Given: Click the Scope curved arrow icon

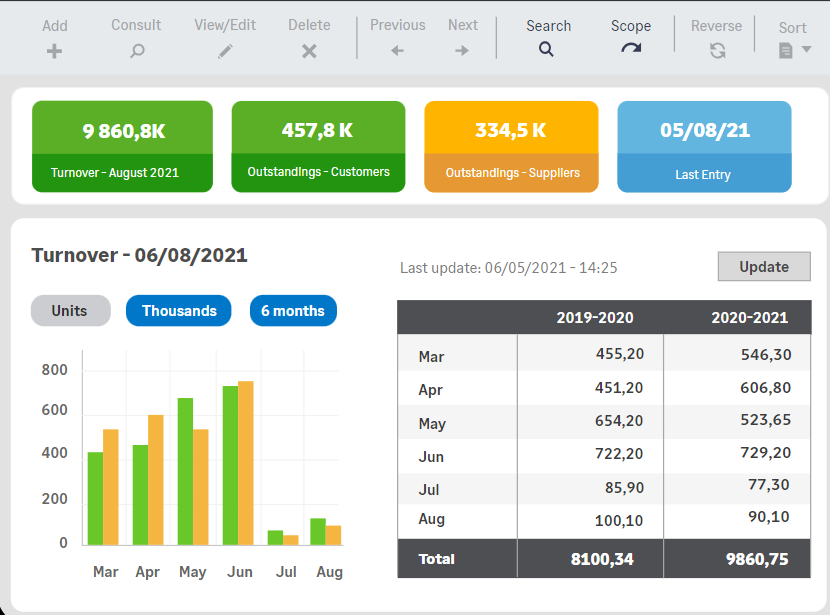Looking at the screenshot, I should pyautogui.click(x=631, y=49).
